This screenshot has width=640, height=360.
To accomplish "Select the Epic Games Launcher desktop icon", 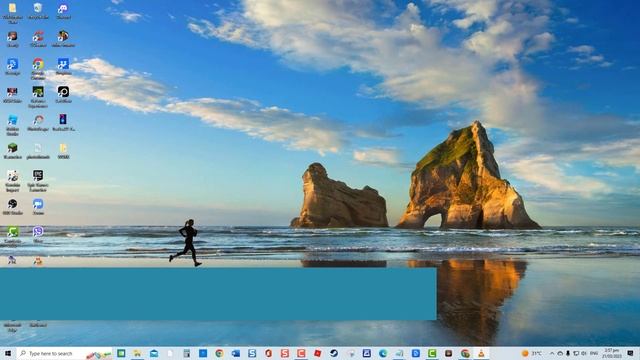I will 38,181.
